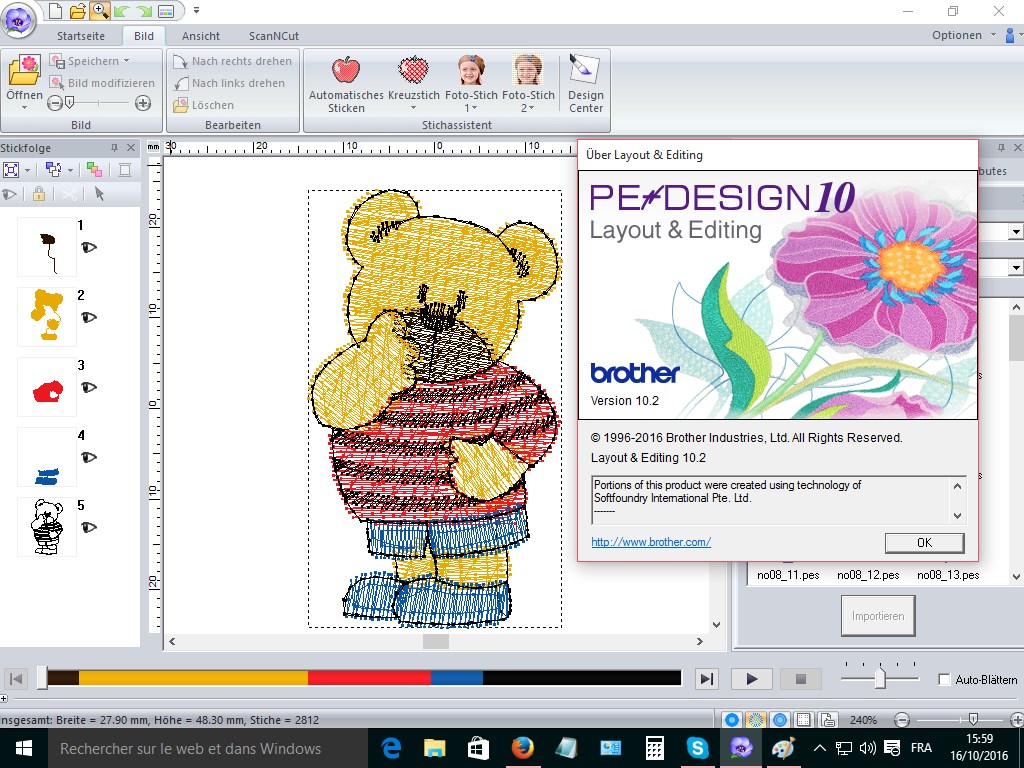Open the http://www.brother.com/ link
This screenshot has width=1024, height=768.
click(650, 542)
